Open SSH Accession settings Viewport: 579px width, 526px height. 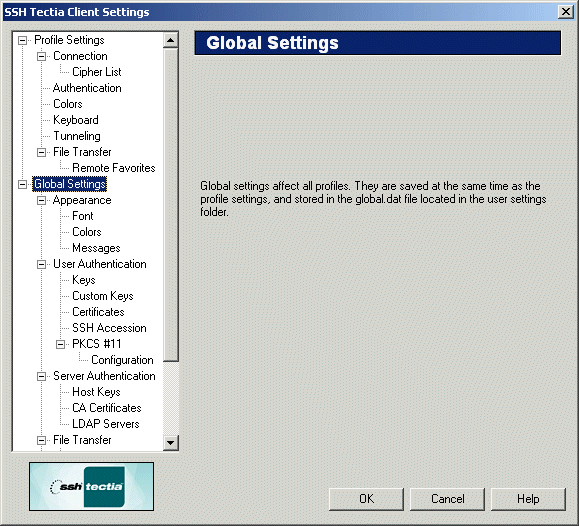[109, 328]
